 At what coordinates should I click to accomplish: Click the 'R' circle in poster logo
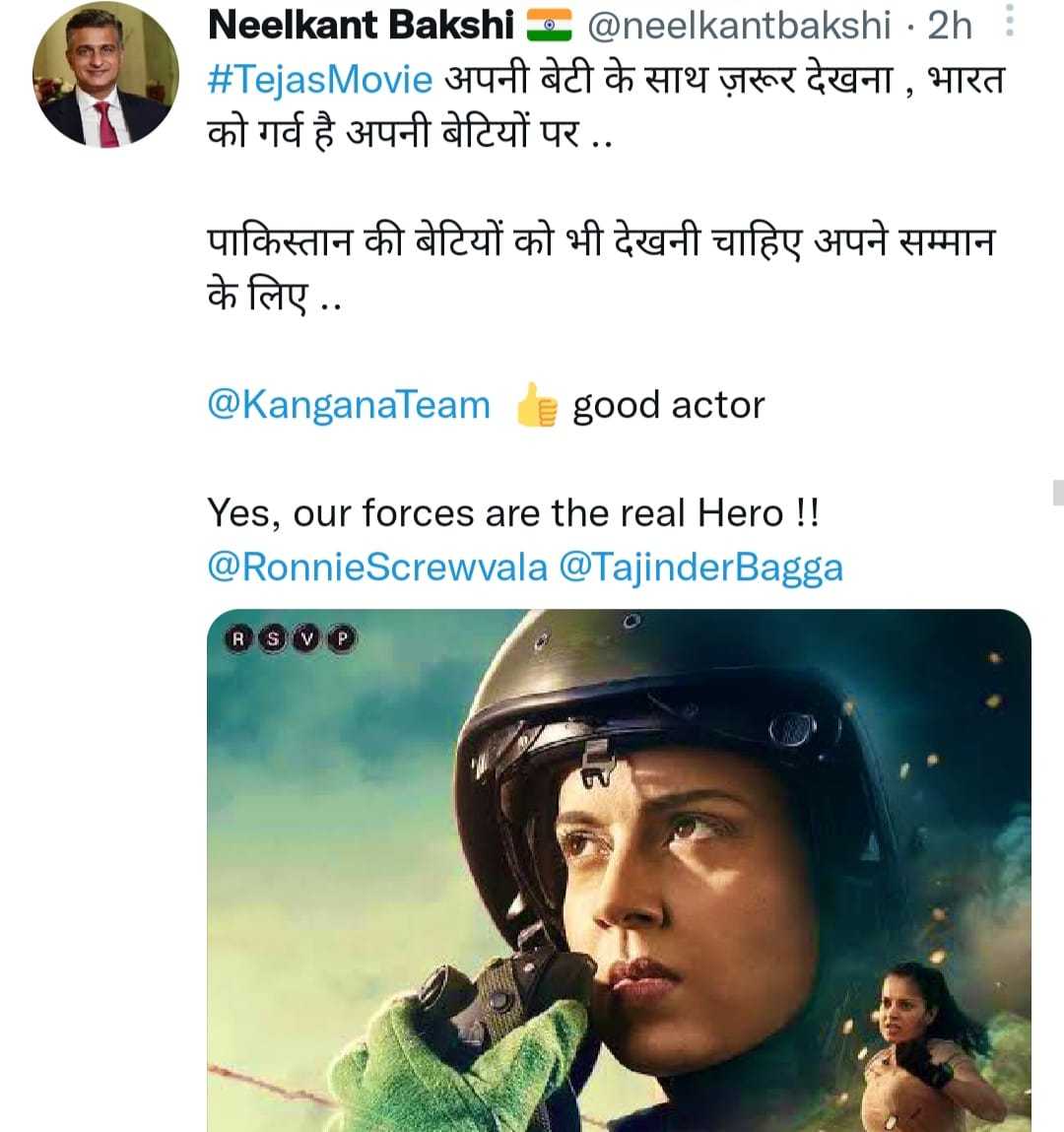237,639
